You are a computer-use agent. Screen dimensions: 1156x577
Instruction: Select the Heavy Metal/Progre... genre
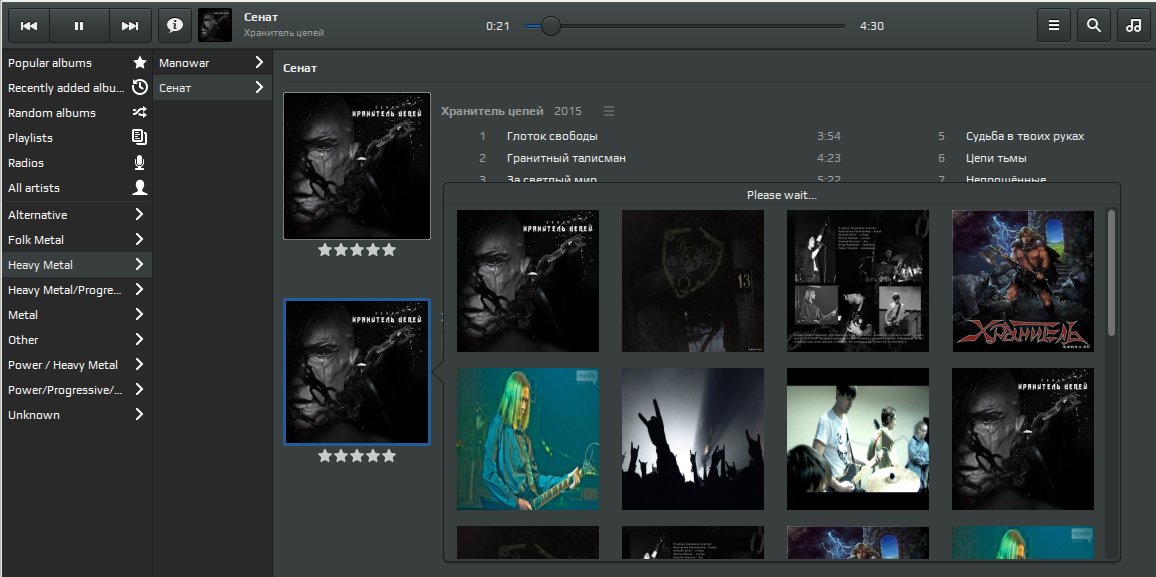(x=77, y=290)
